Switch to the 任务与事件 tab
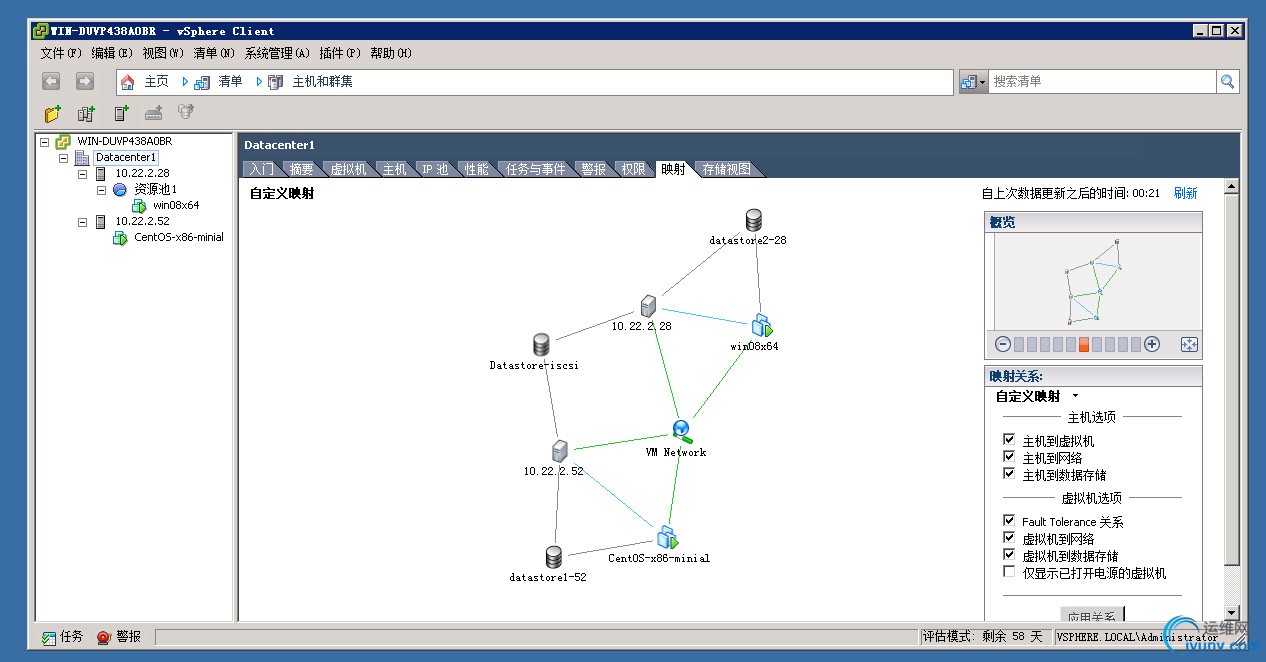1266x662 pixels. (536, 169)
